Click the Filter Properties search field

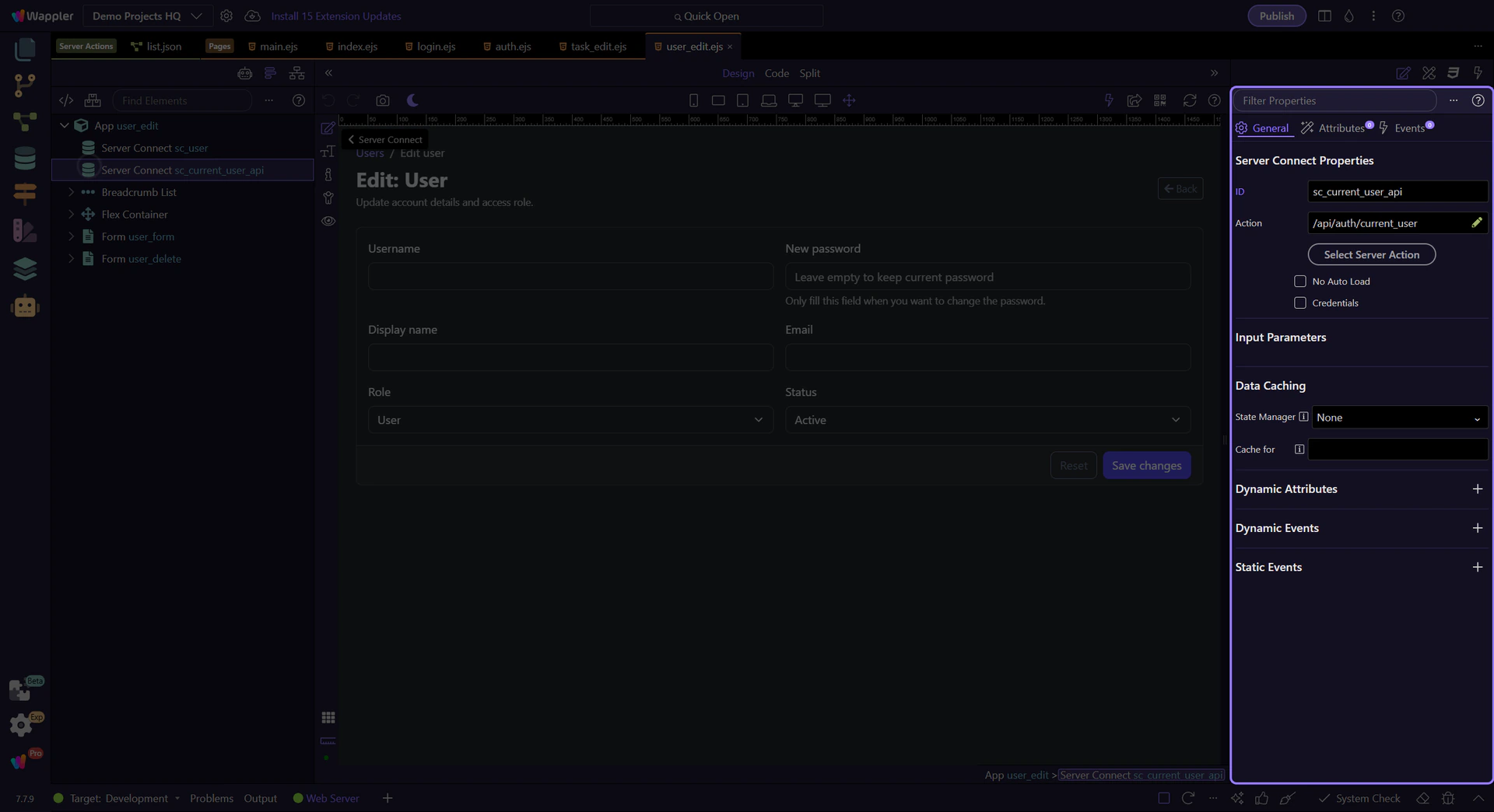(1334, 100)
